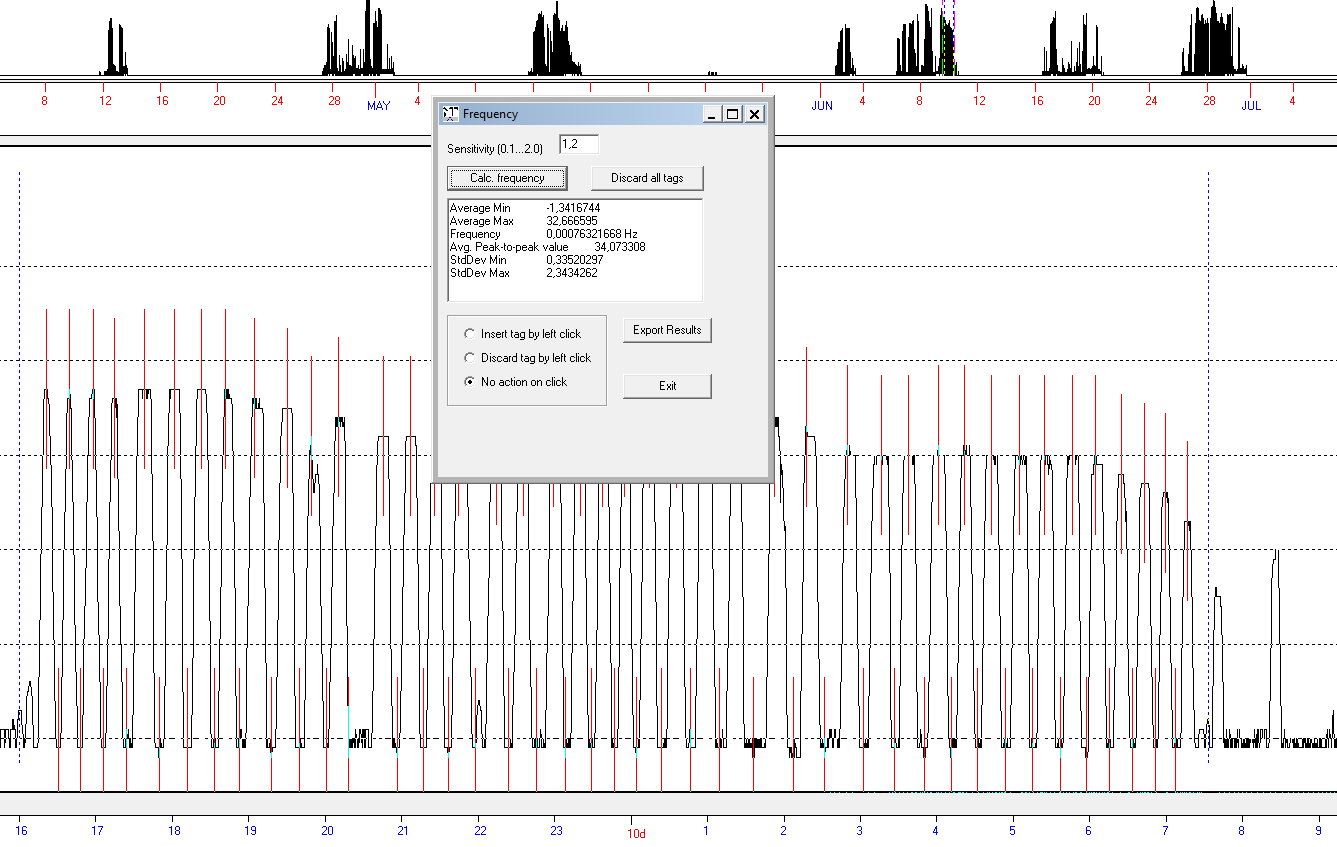Click the blue dashed vertical cursor in chart
The width and height of the screenshot is (1337, 847).
tap(1208, 400)
